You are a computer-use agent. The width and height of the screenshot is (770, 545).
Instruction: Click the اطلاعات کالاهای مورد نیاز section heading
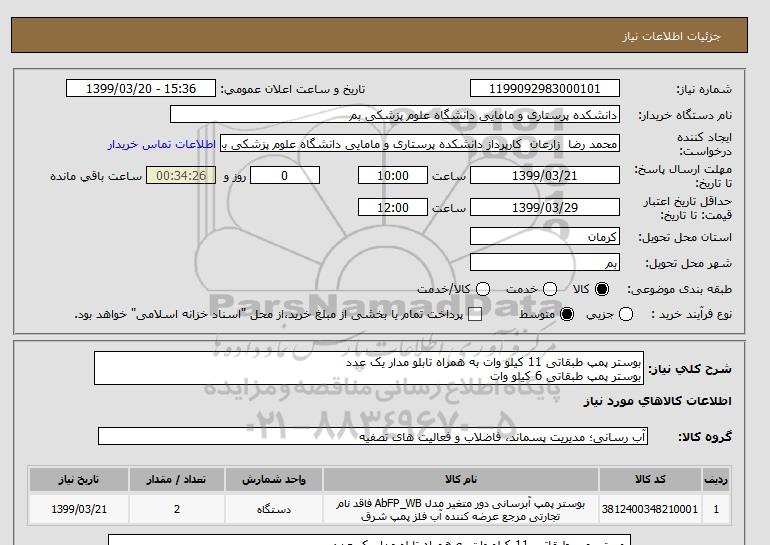tap(658, 401)
